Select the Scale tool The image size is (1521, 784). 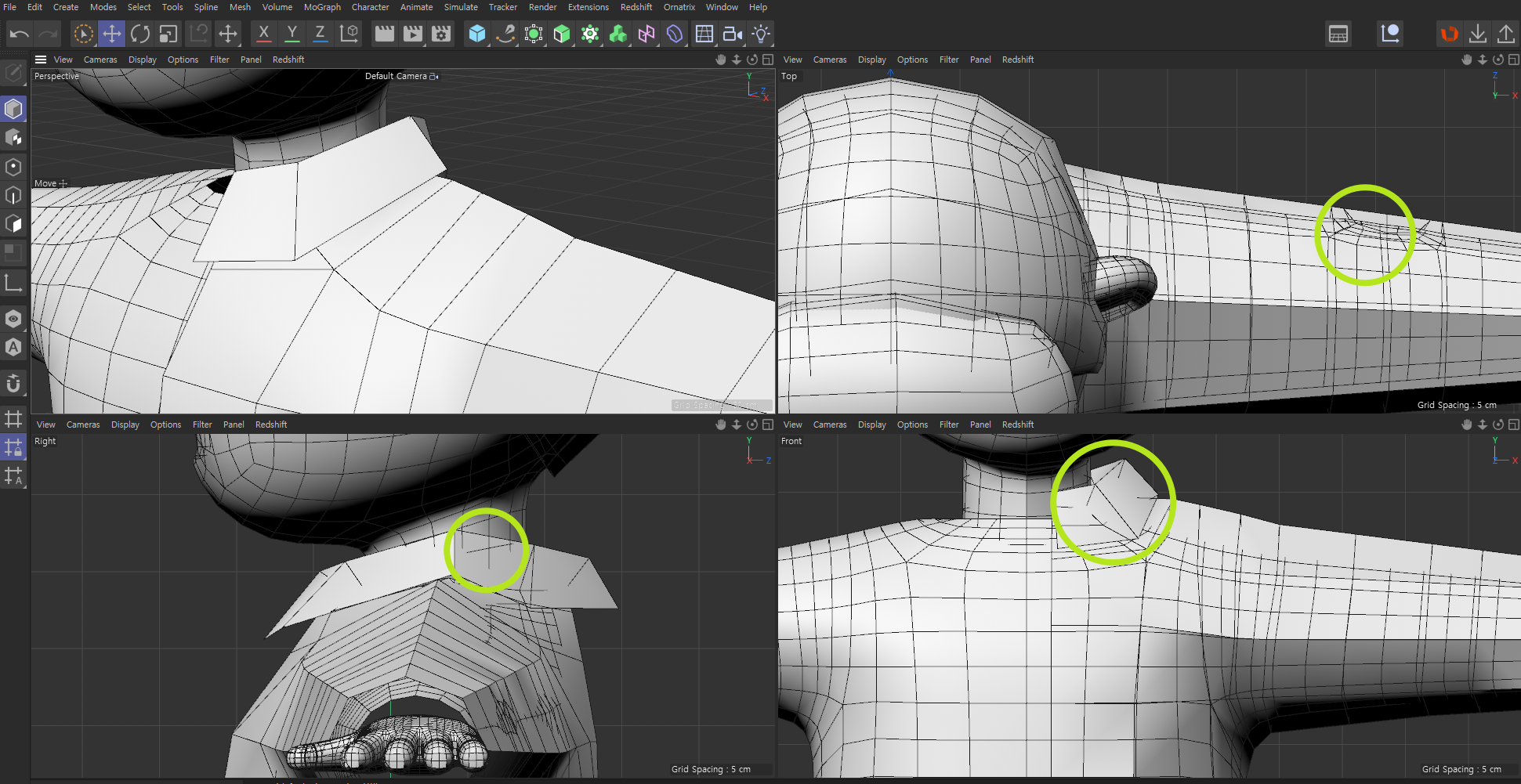[168, 34]
